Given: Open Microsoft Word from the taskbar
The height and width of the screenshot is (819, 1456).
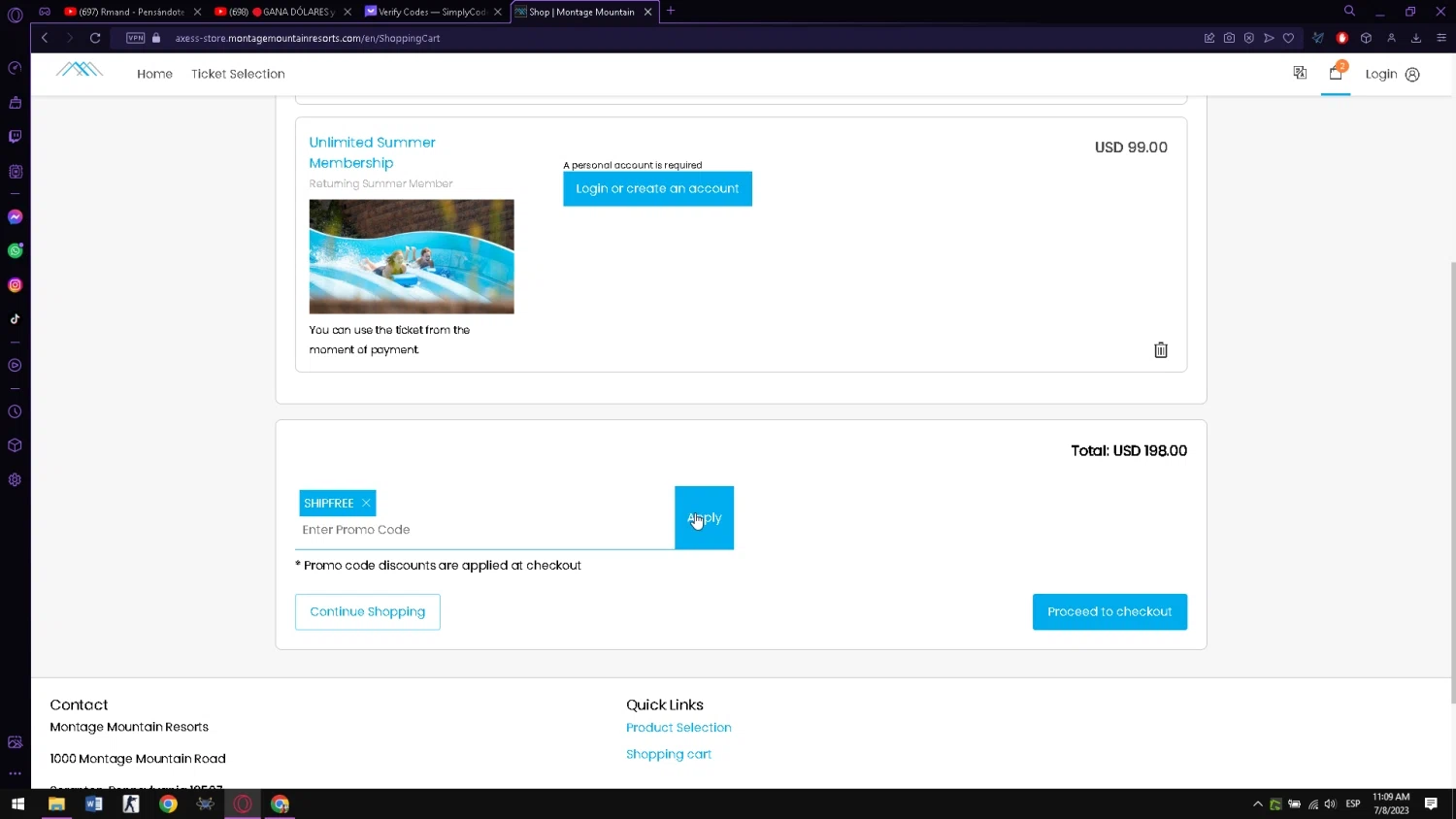Looking at the screenshot, I should point(94,803).
